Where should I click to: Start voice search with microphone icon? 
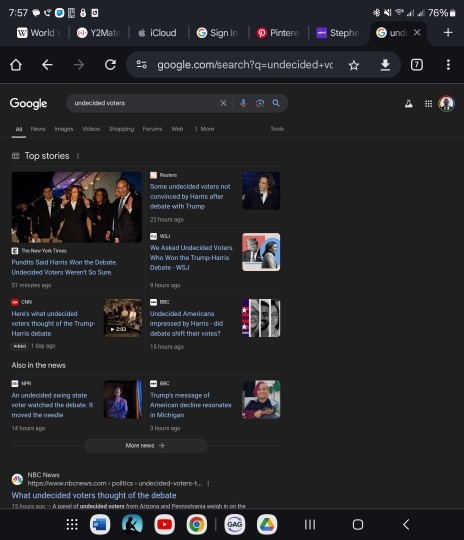(x=243, y=103)
